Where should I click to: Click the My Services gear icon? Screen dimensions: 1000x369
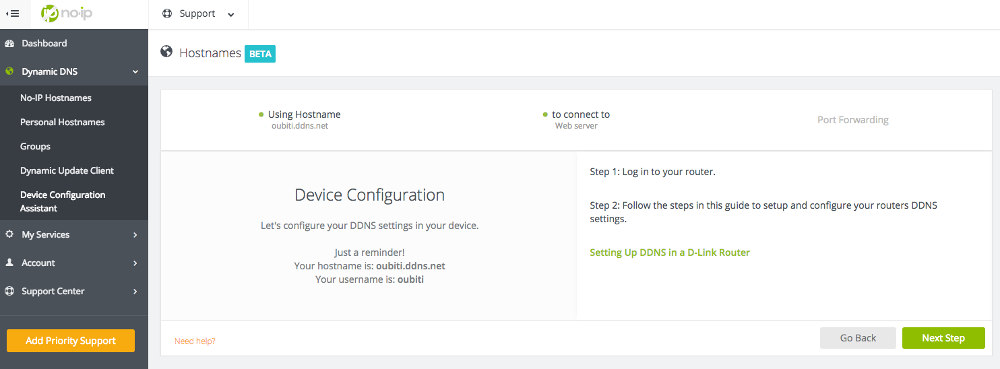[x=10, y=235]
